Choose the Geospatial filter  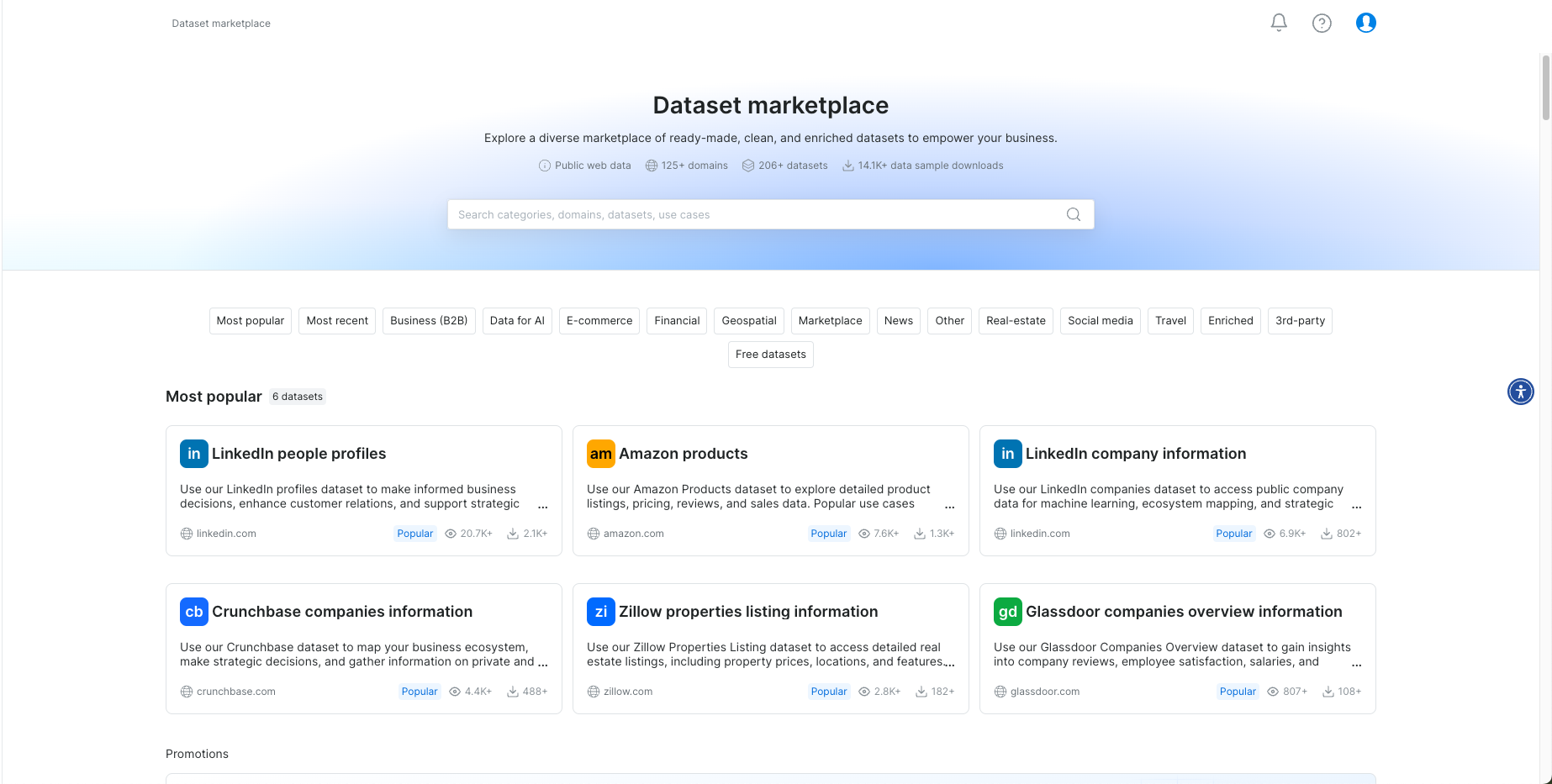click(x=749, y=321)
